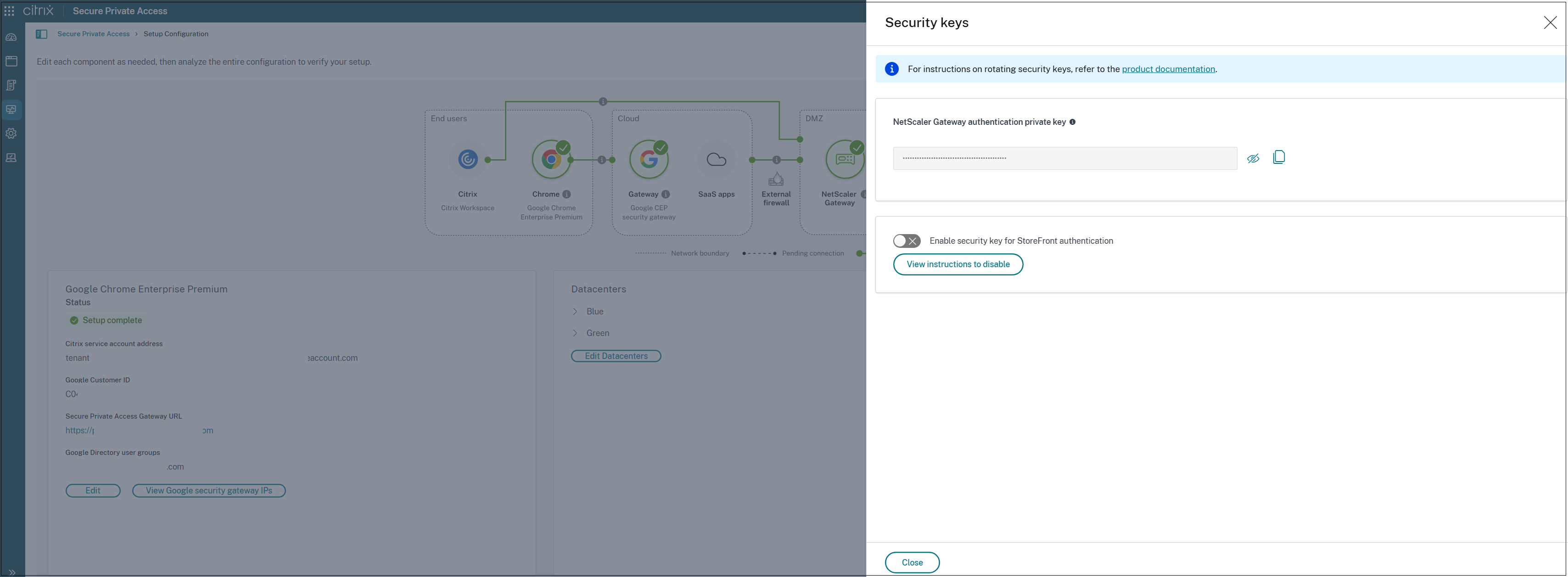1568x577 pixels.
Task: Click the Edit Datacenters button
Action: [x=616, y=356]
